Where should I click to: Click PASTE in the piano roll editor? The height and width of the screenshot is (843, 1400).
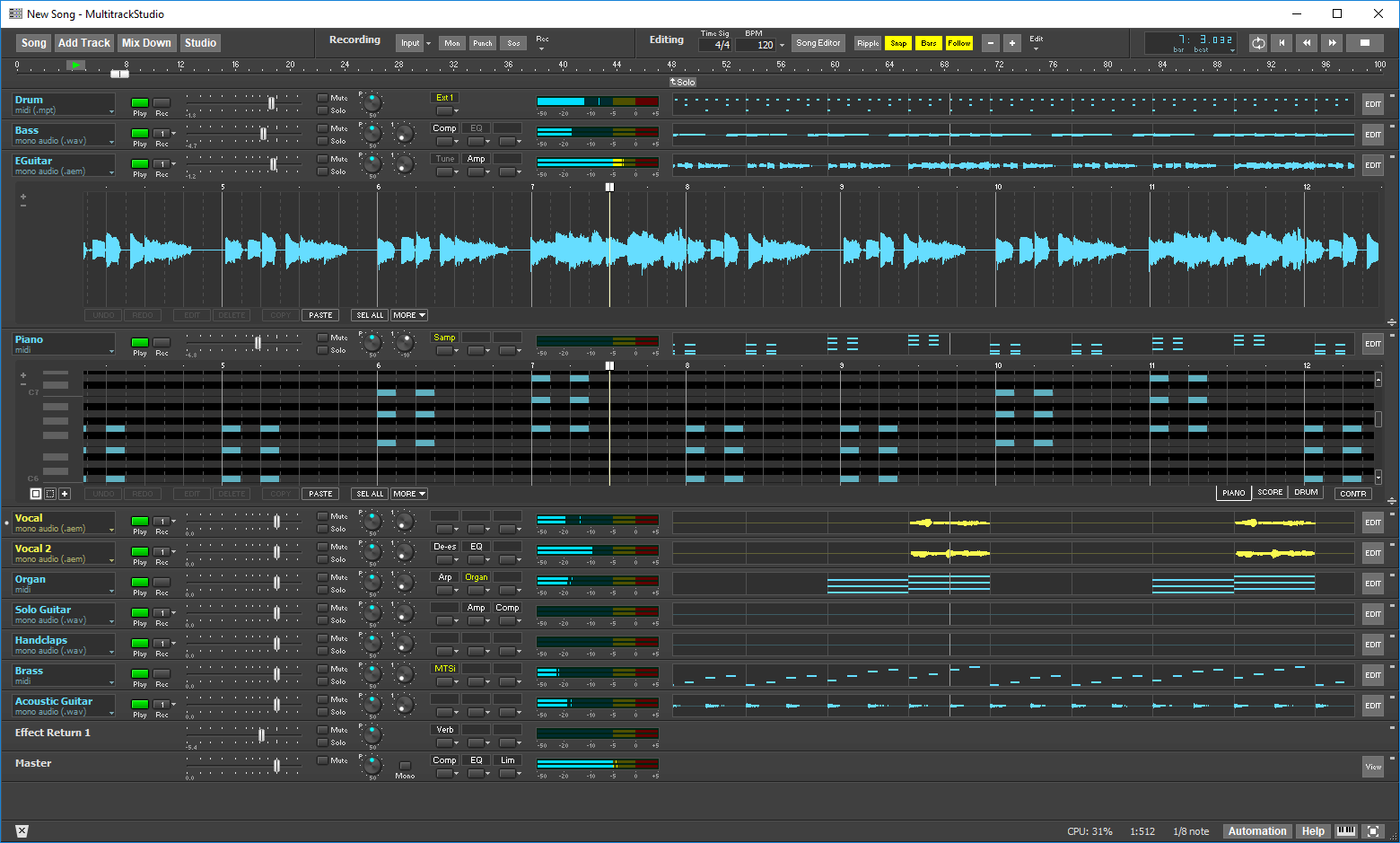coord(320,494)
